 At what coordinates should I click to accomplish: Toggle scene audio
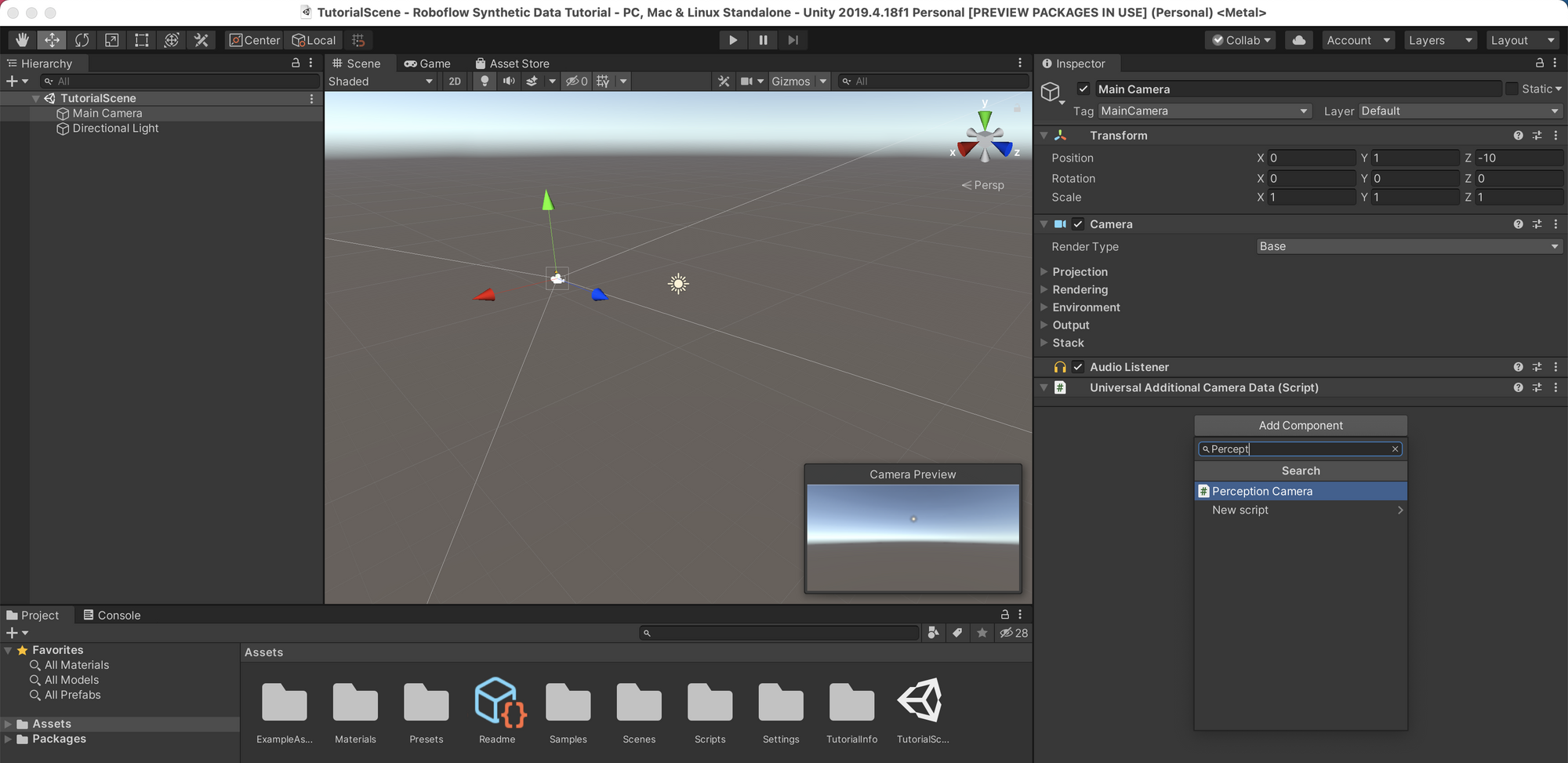click(509, 81)
